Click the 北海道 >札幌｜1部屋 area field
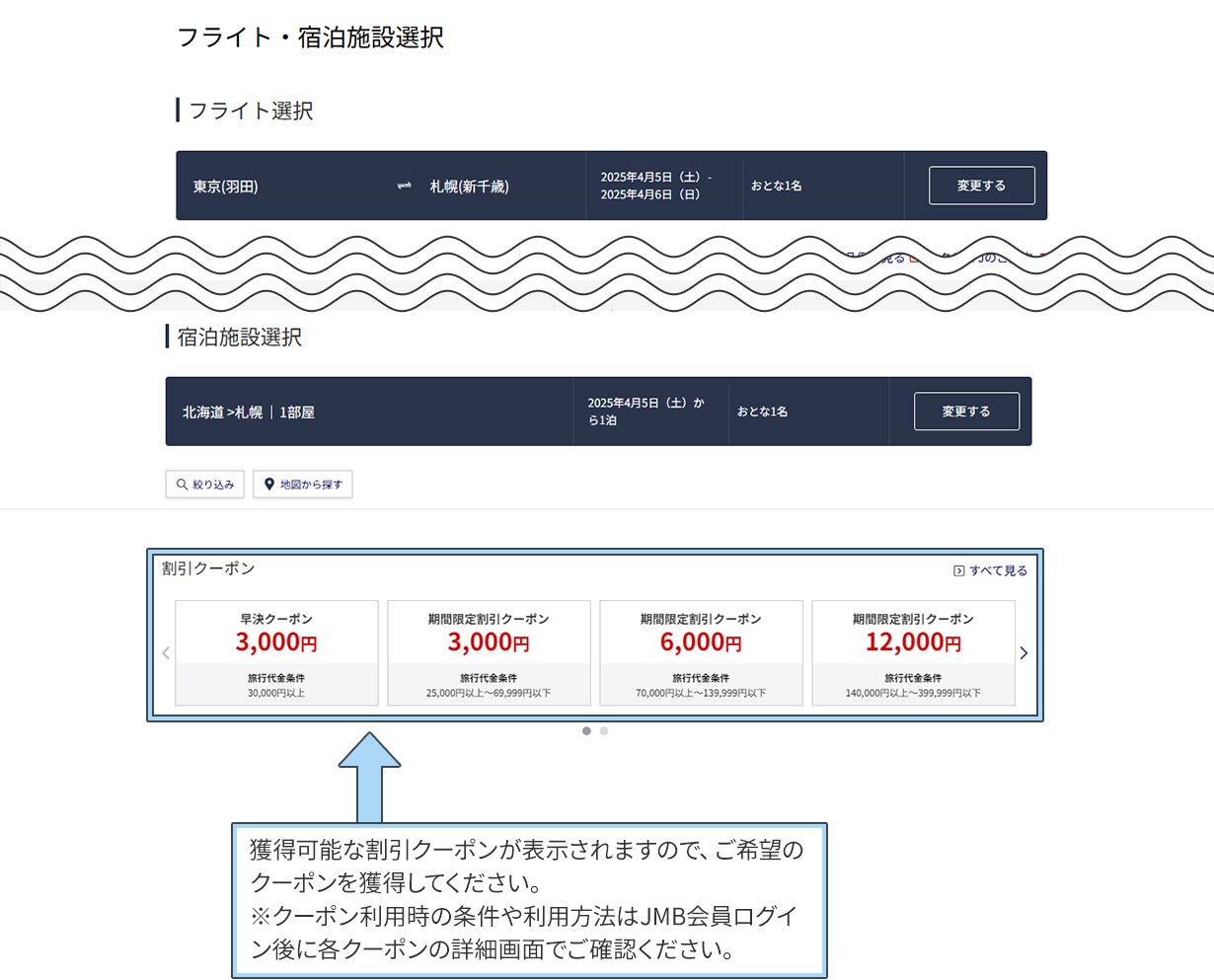The height and width of the screenshot is (980, 1214). 249,413
